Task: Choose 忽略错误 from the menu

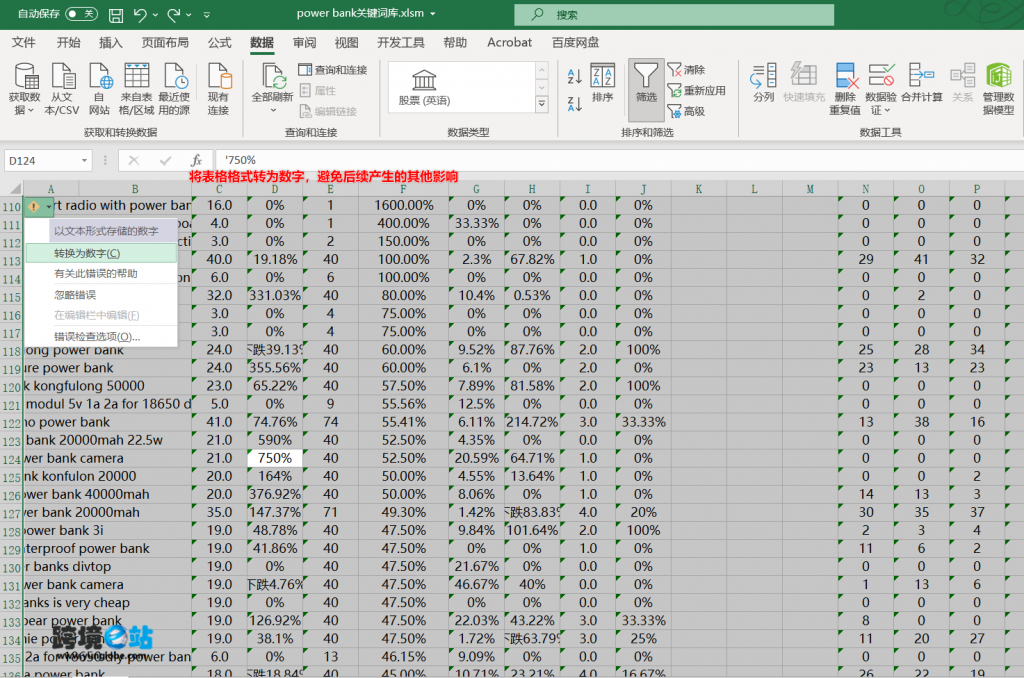Action: tap(101, 295)
